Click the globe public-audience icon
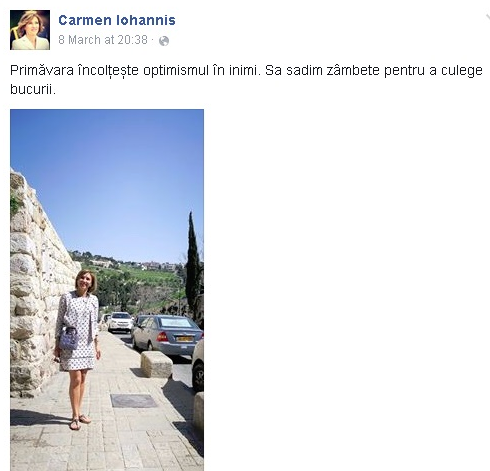Viewport: 490px width, 471px height. coord(164,41)
